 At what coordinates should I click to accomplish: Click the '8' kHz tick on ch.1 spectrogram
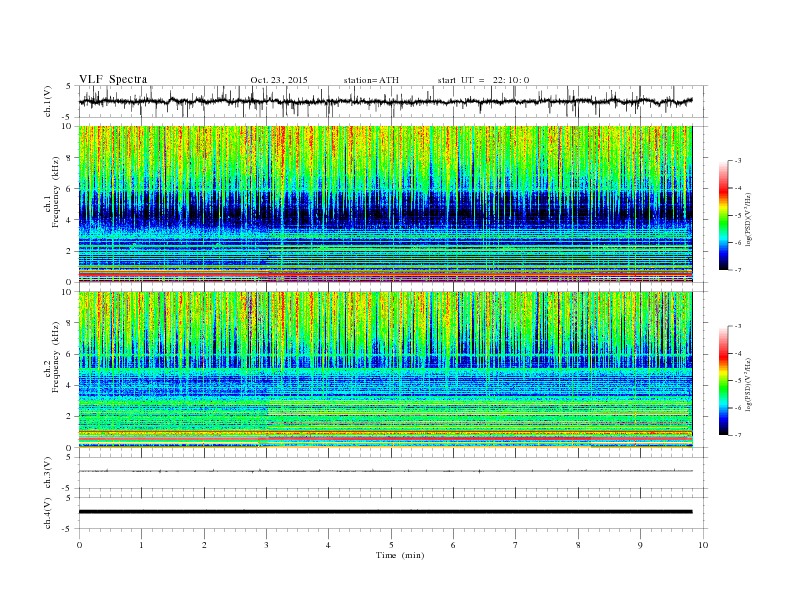[70, 158]
